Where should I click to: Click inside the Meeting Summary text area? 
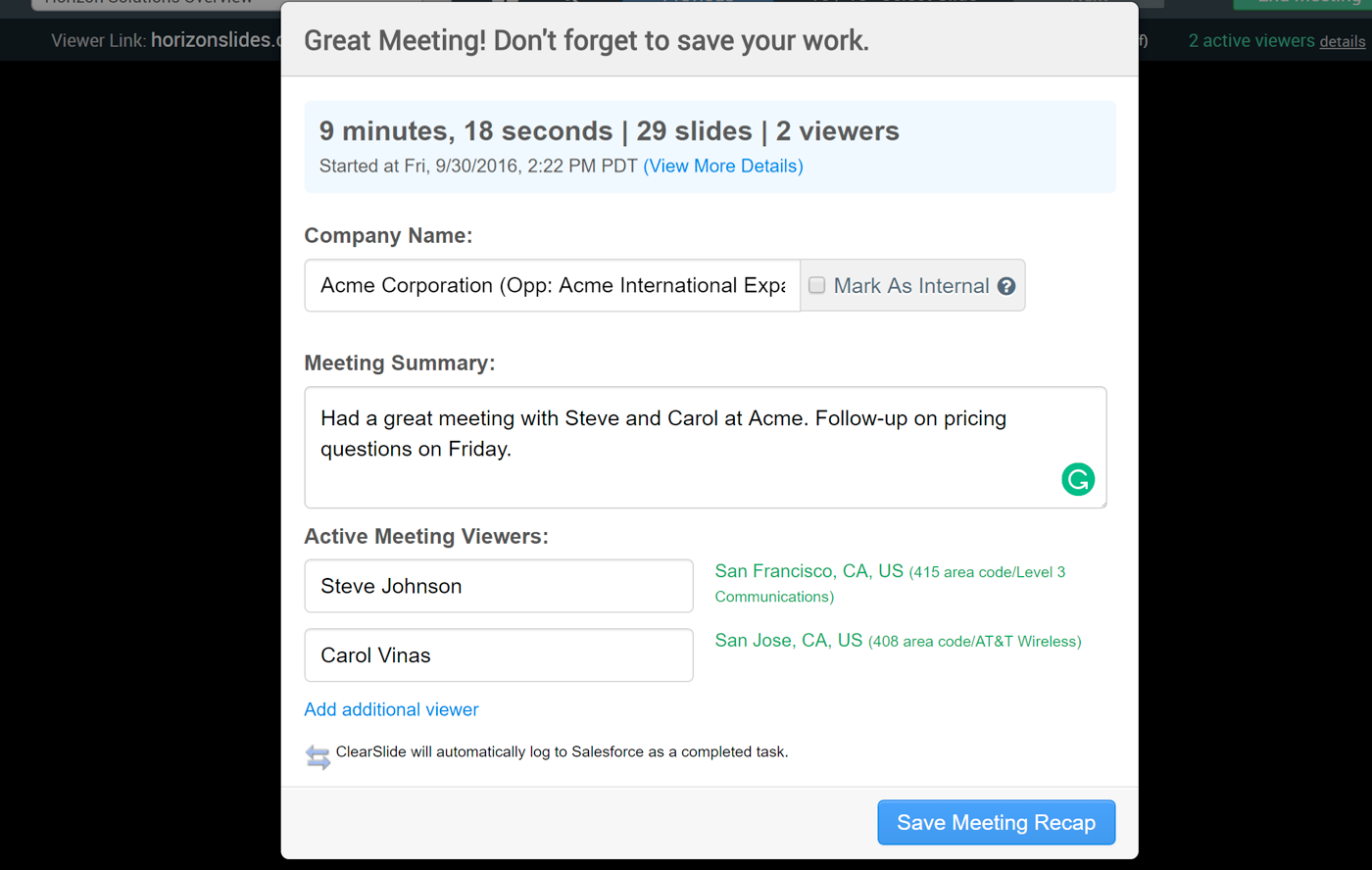pos(706,448)
